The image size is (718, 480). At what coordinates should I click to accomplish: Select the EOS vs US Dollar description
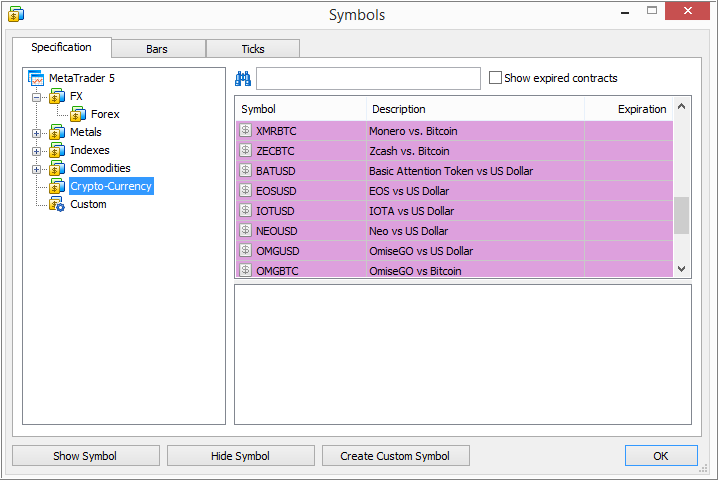(x=409, y=191)
